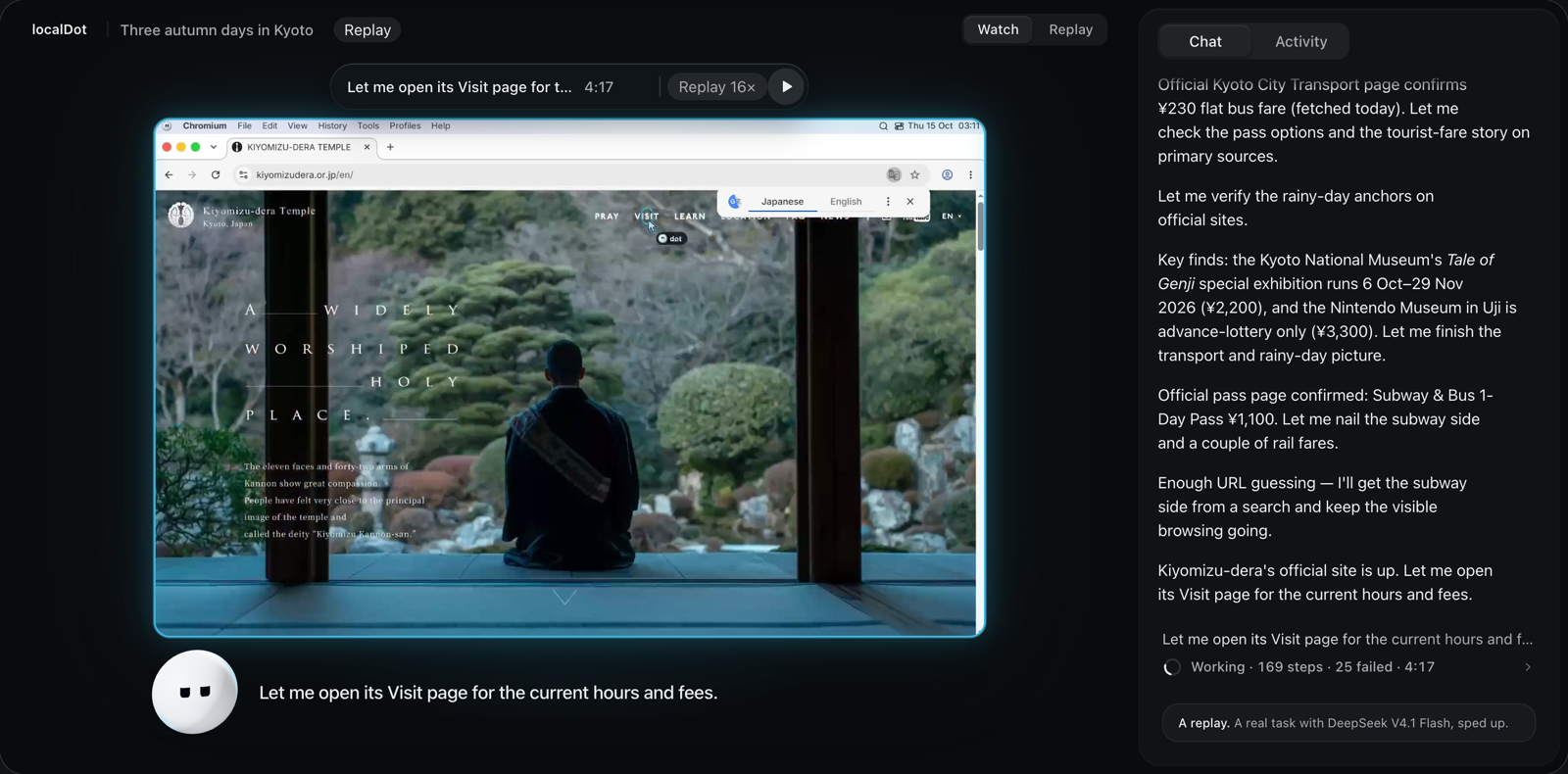The height and width of the screenshot is (774, 1568).
Task: Click the LEARN navigation link
Action: (690, 217)
